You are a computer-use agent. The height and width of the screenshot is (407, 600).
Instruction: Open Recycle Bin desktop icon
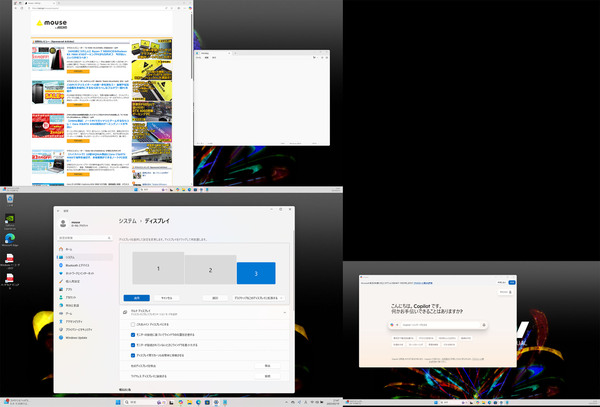(10, 200)
